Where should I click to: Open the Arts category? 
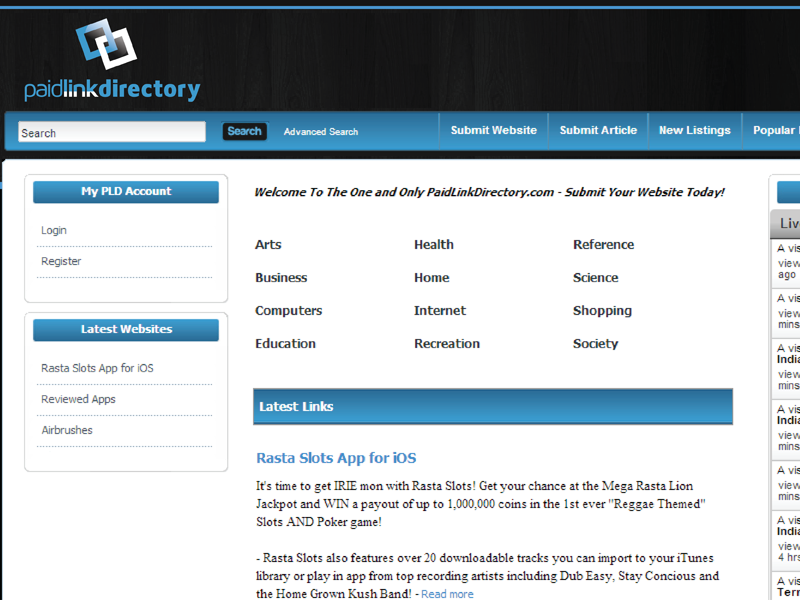tap(268, 244)
